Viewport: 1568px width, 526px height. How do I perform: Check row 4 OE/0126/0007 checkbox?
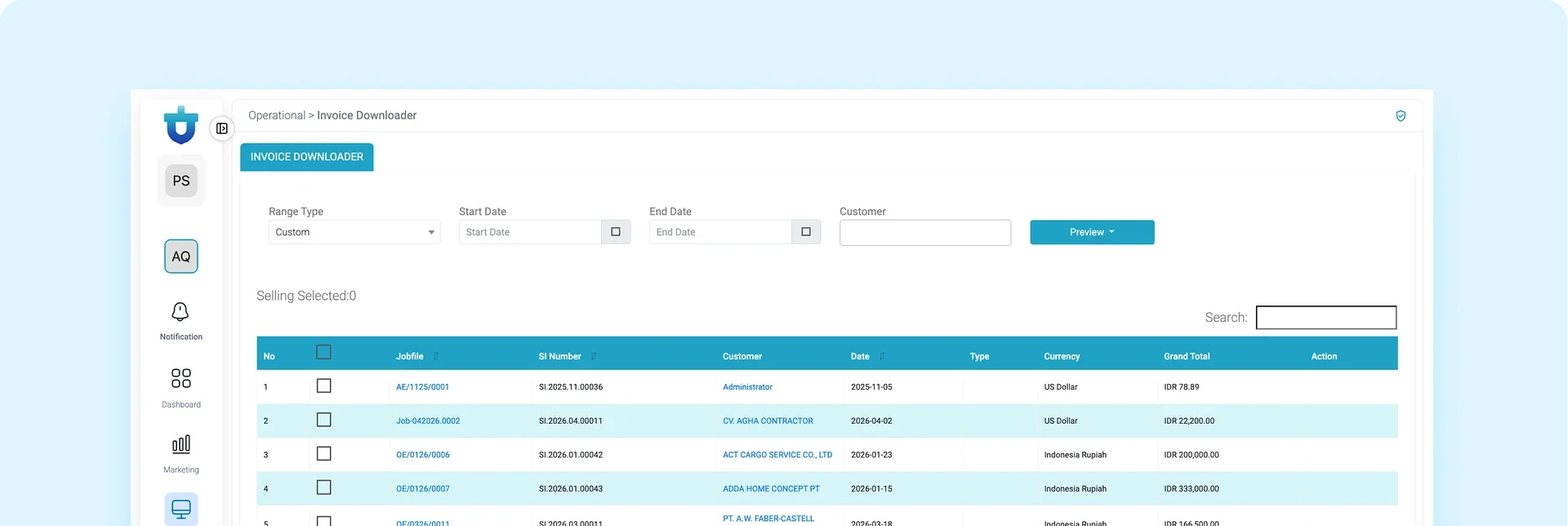pos(324,488)
